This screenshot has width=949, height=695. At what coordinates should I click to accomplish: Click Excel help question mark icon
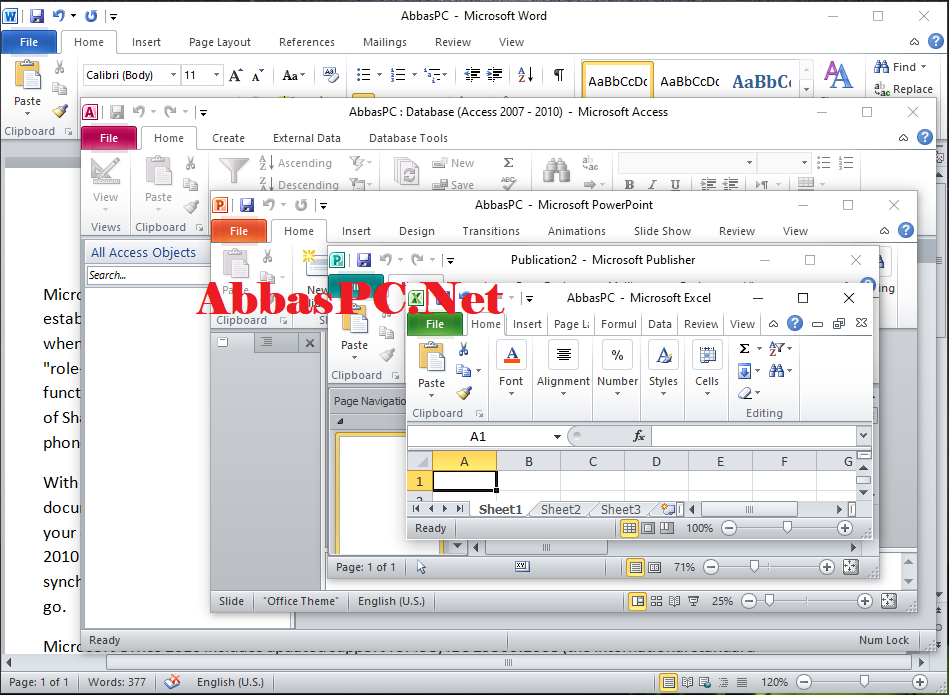coord(795,323)
